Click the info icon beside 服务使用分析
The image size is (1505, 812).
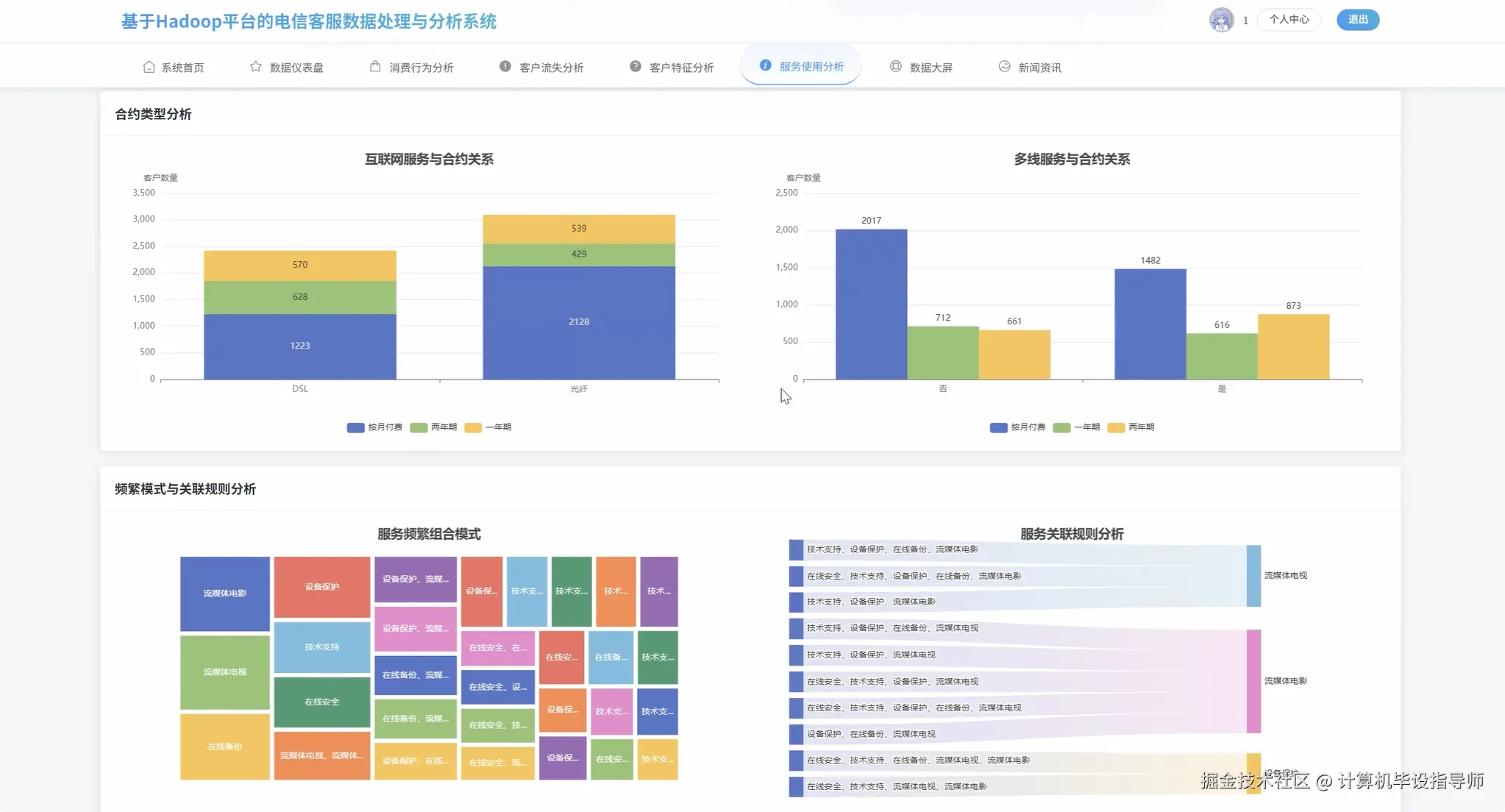766,65
